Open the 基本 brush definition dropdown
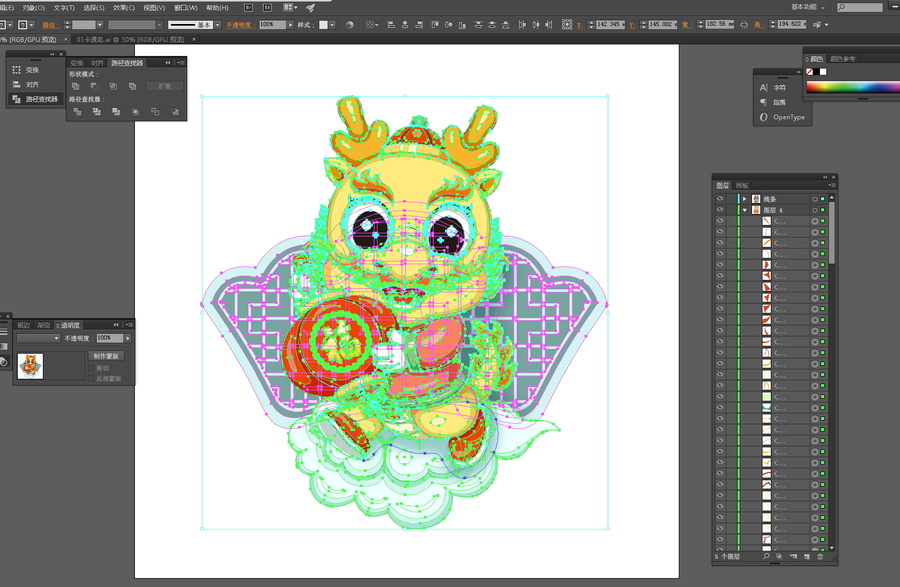 click(218, 25)
